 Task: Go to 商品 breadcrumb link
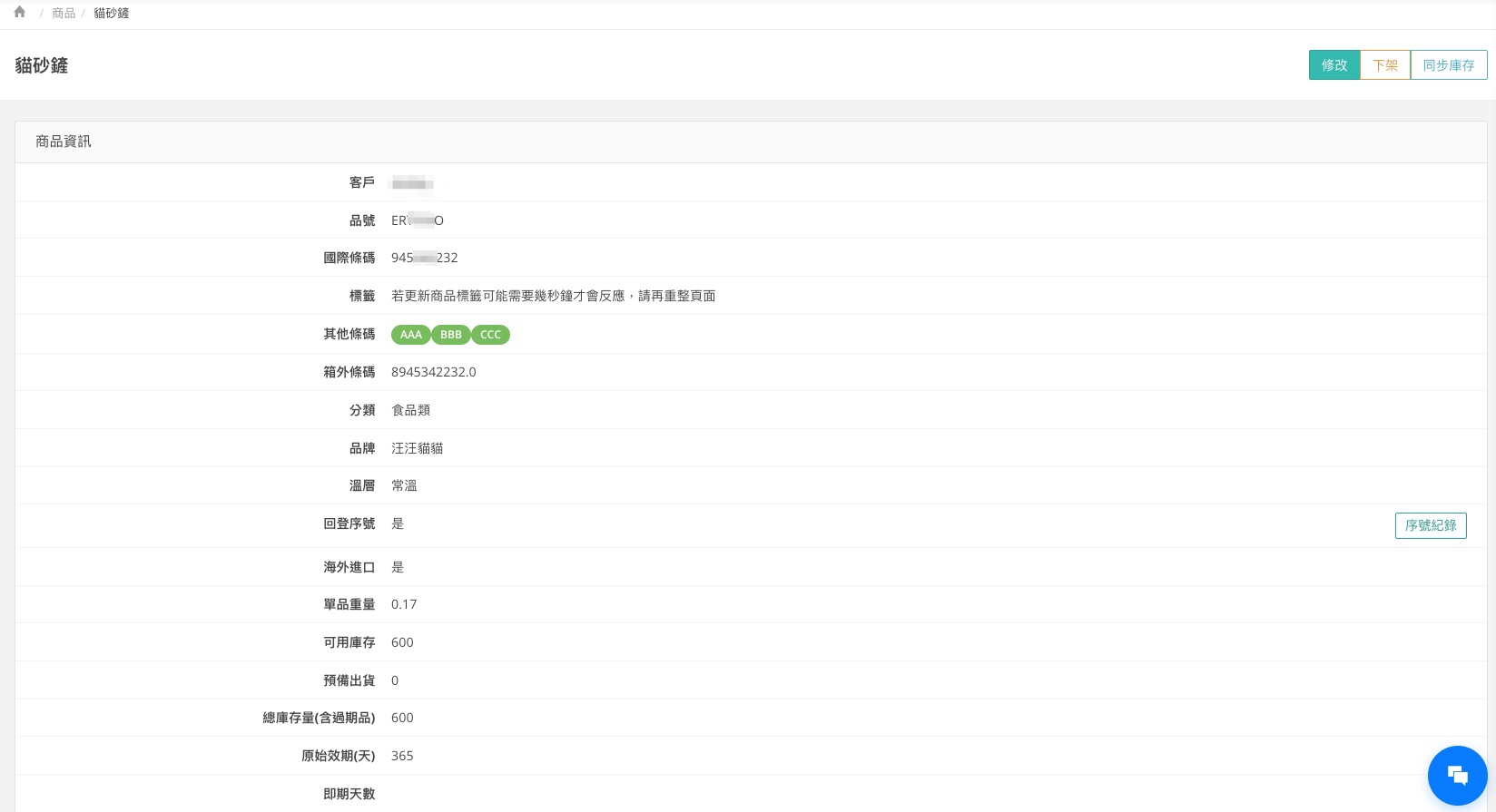point(64,14)
